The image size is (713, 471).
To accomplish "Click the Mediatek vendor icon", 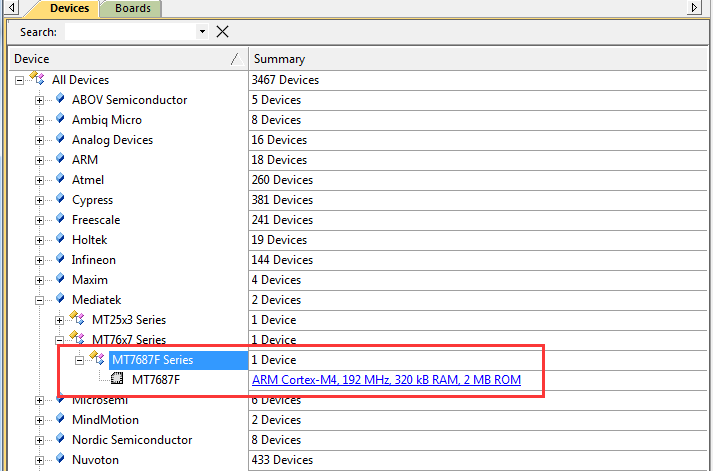I will [60, 299].
